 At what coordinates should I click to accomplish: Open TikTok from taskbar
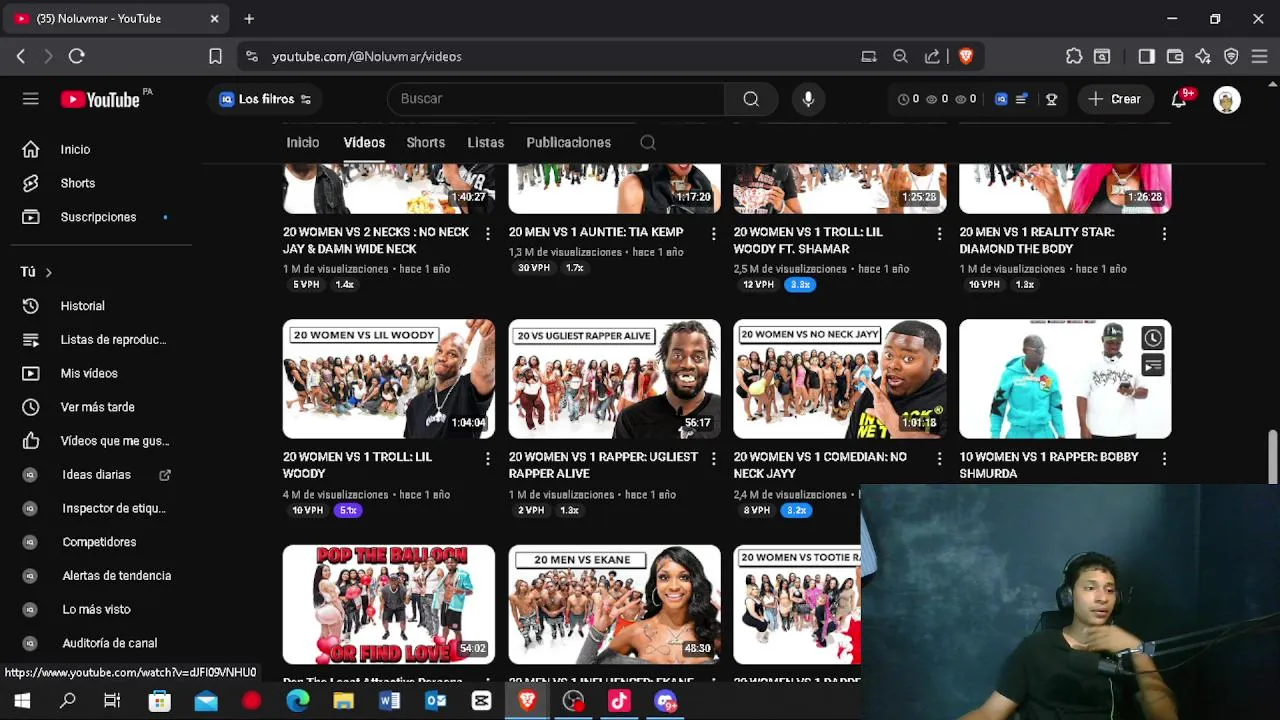[x=619, y=701]
